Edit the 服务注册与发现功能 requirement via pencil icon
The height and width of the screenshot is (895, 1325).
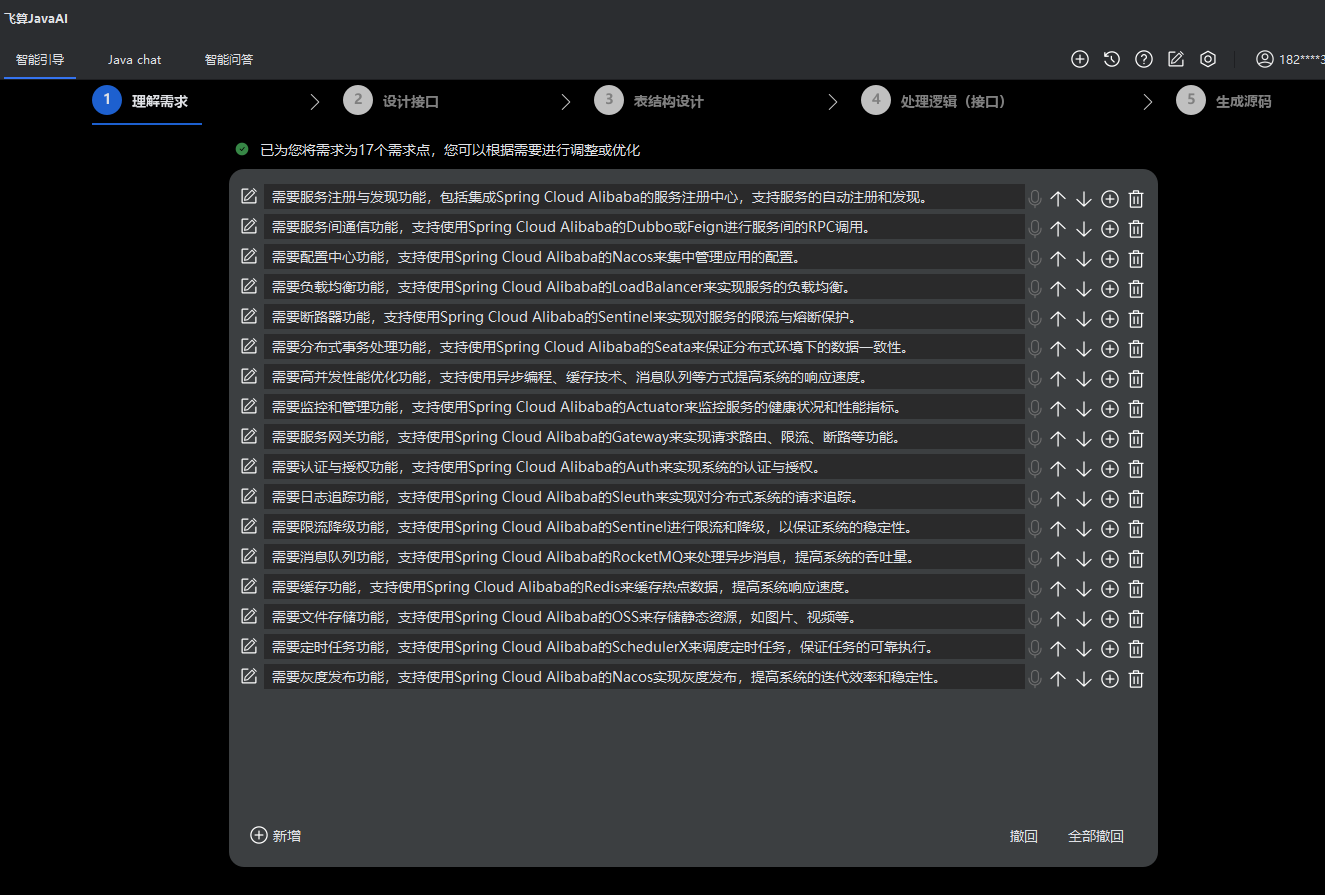coord(249,196)
